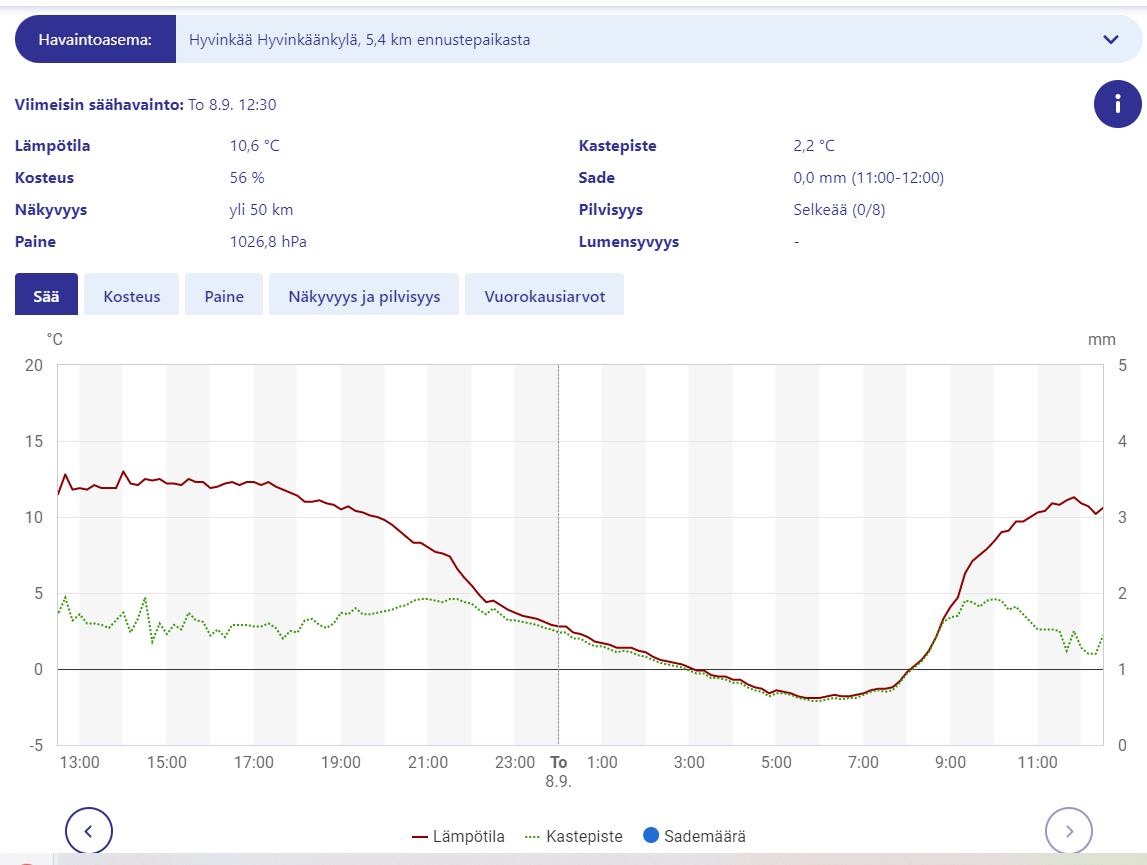1147x865 pixels.
Task: Open the station info icon
Action: click(x=1117, y=104)
